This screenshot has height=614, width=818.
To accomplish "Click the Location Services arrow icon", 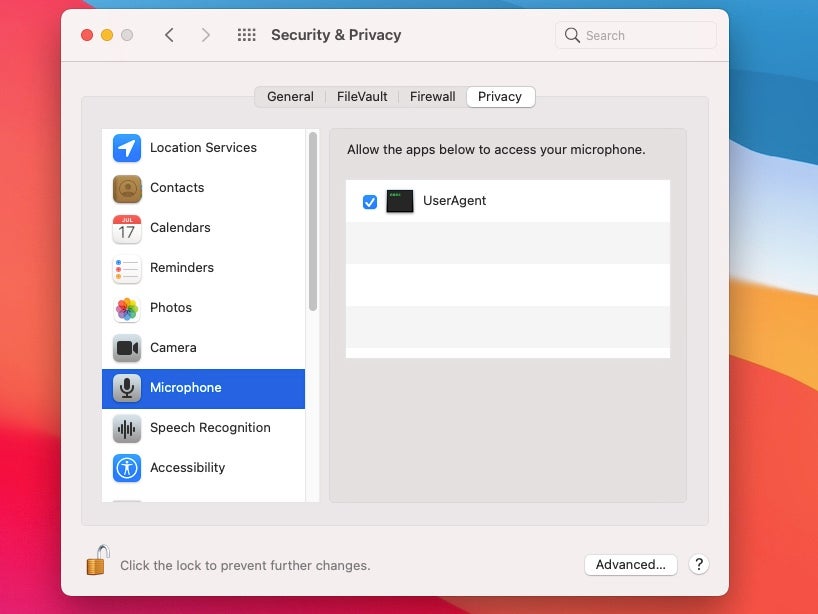I will tap(127, 148).
